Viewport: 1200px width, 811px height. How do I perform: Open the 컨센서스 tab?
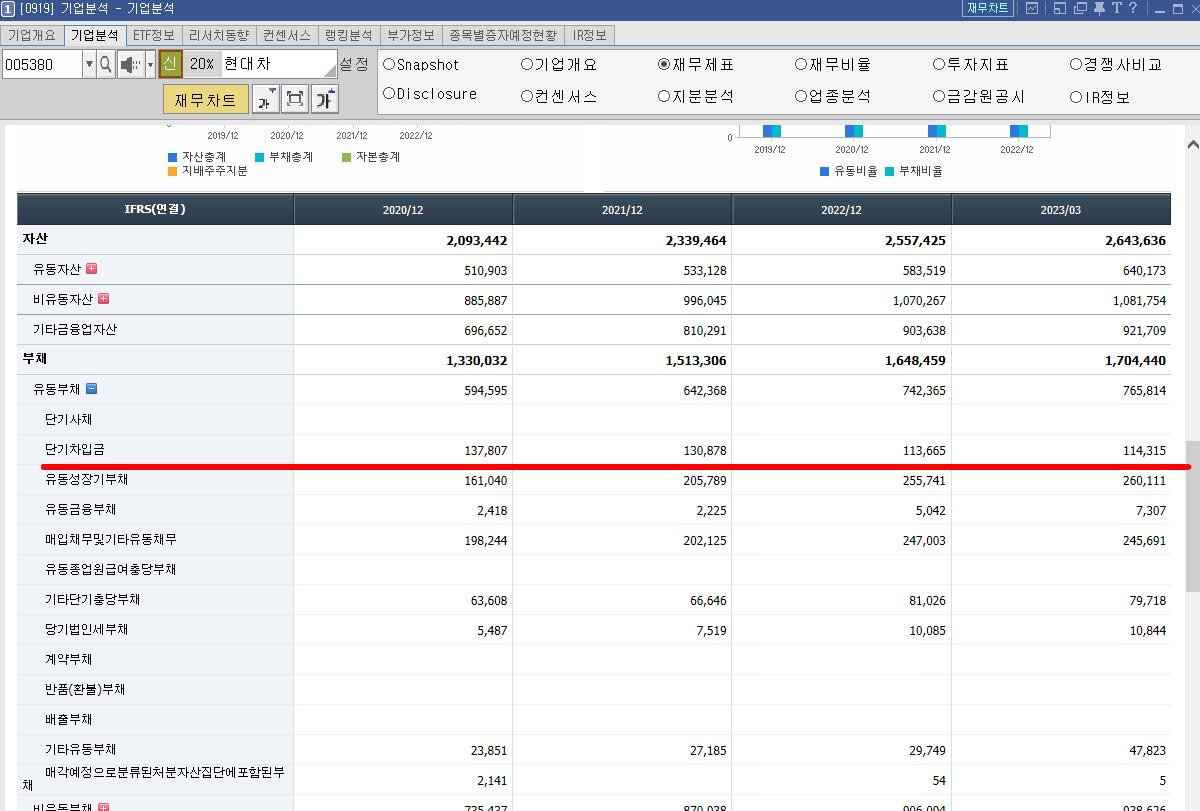(287, 35)
